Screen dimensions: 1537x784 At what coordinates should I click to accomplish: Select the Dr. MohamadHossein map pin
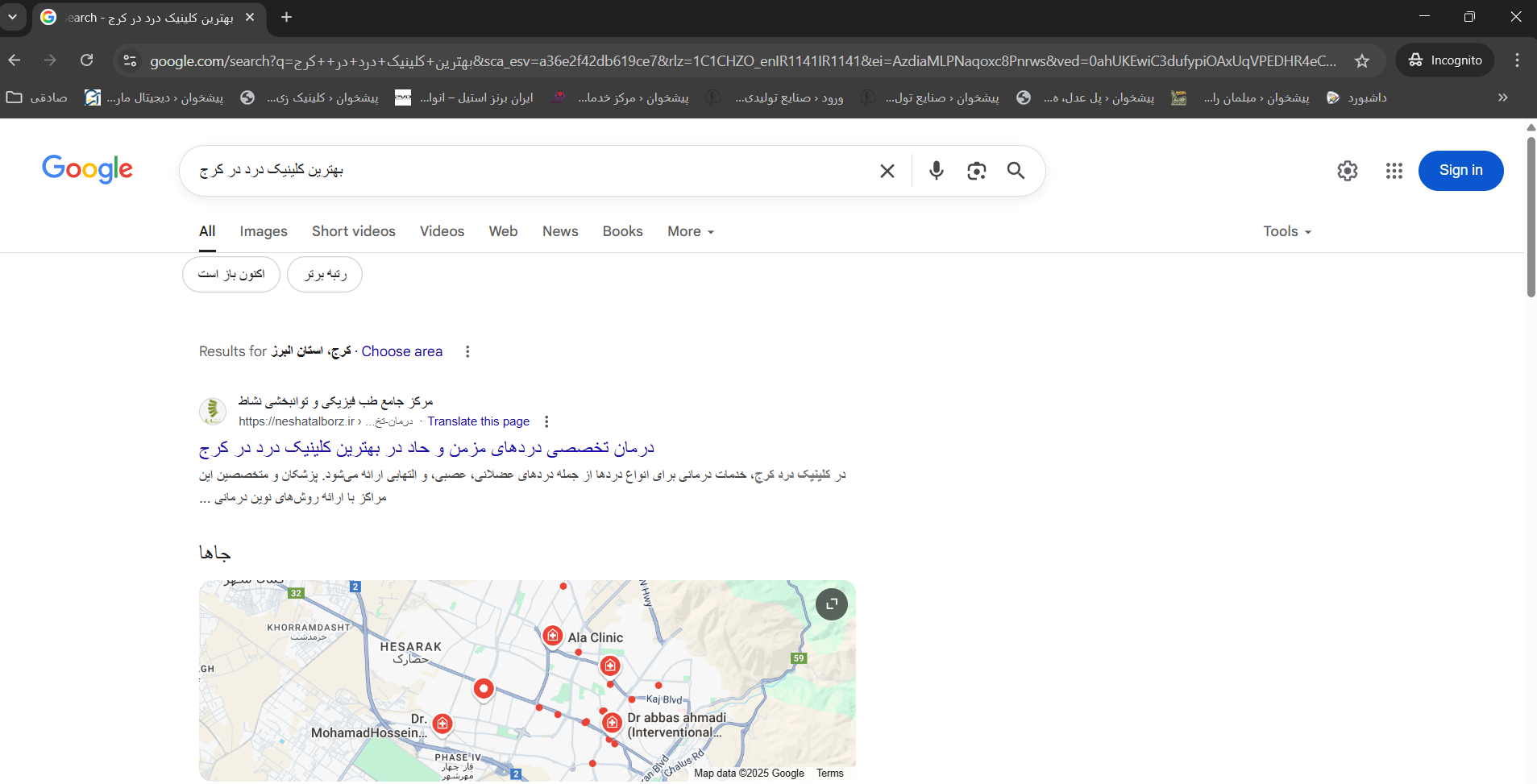(442, 724)
